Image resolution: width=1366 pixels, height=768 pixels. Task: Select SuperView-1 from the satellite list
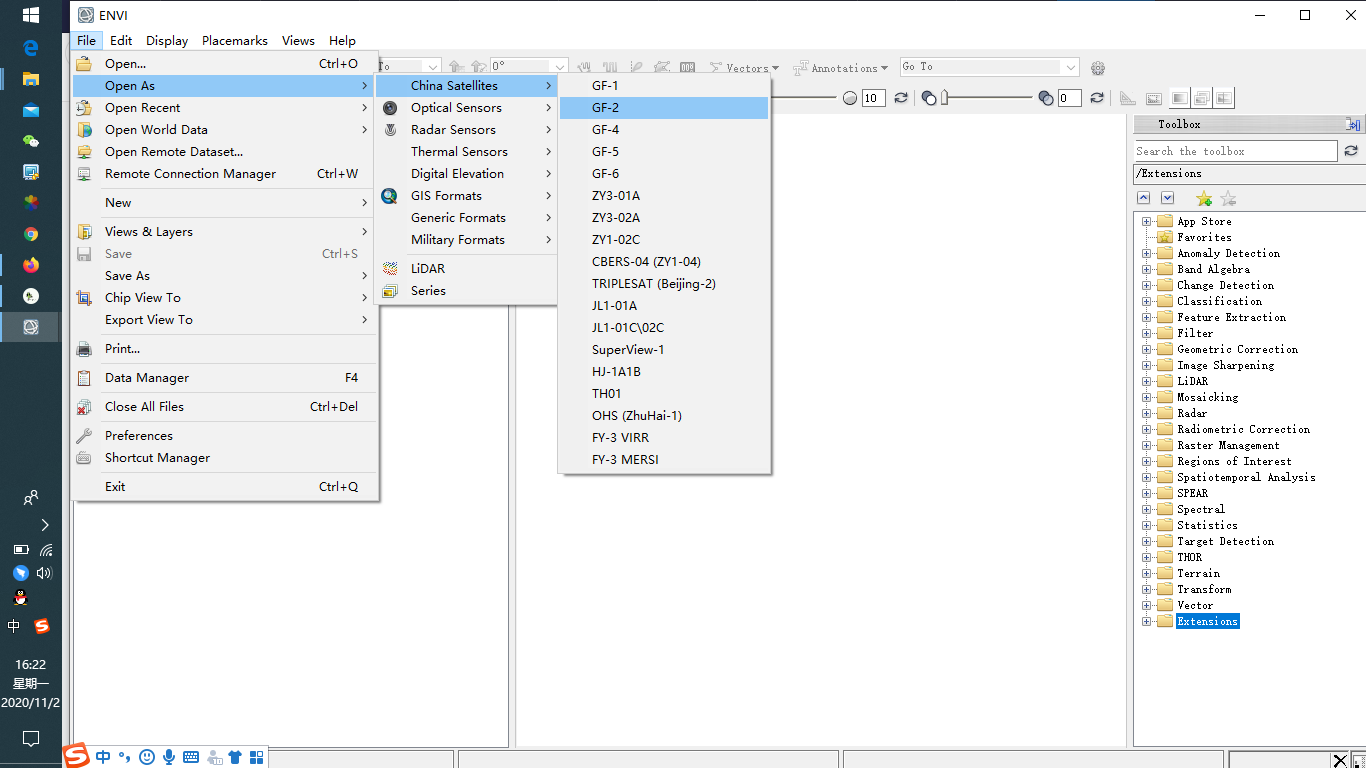click(x=664, y=349)
